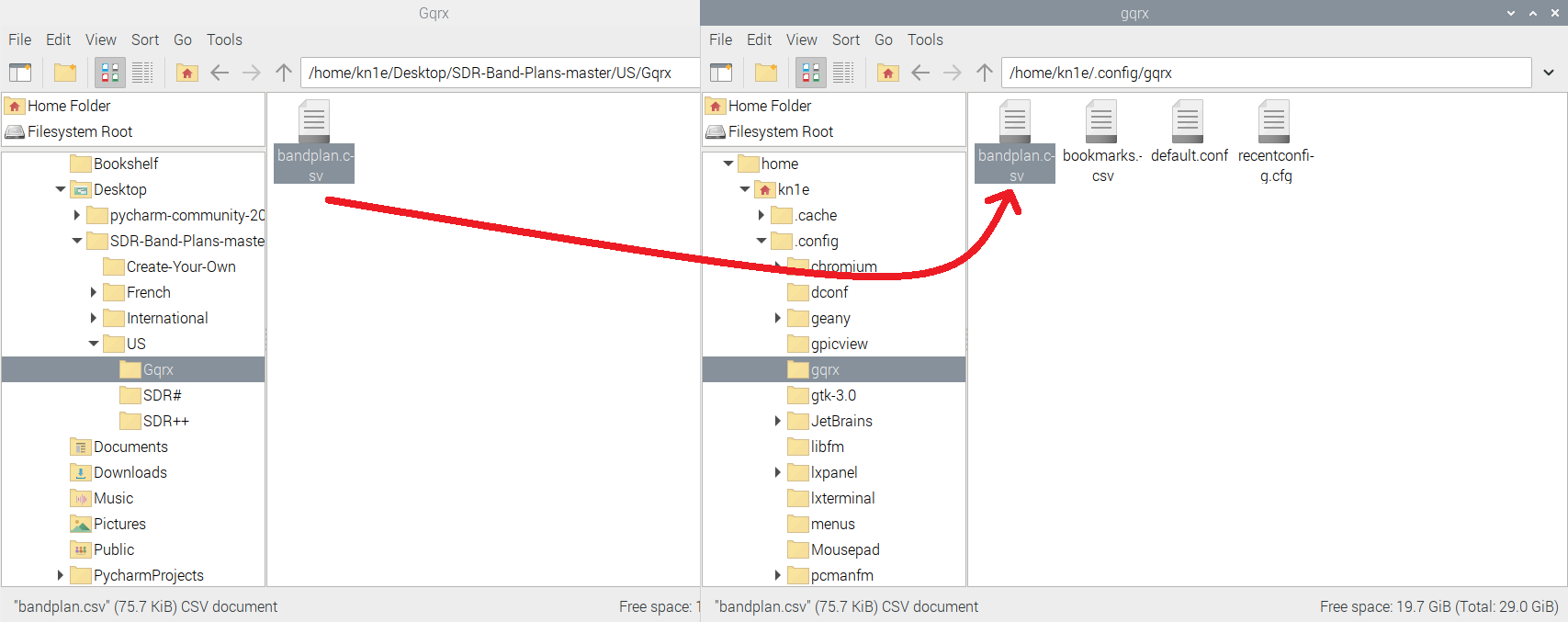This screenshot has width=1568, height=622.
Task: Expand the International folder node
Action: pyautogui.click(x=94, y=318)
